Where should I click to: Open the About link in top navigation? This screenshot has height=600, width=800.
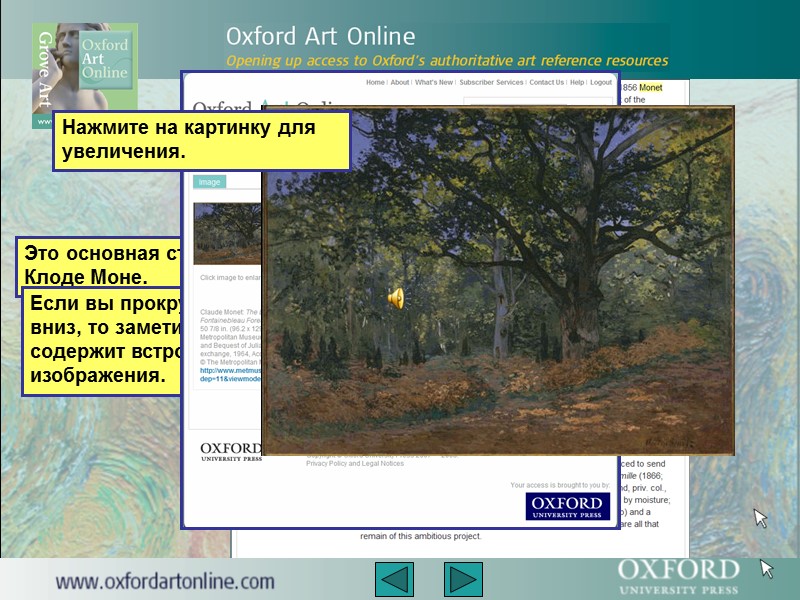point(400,82)
